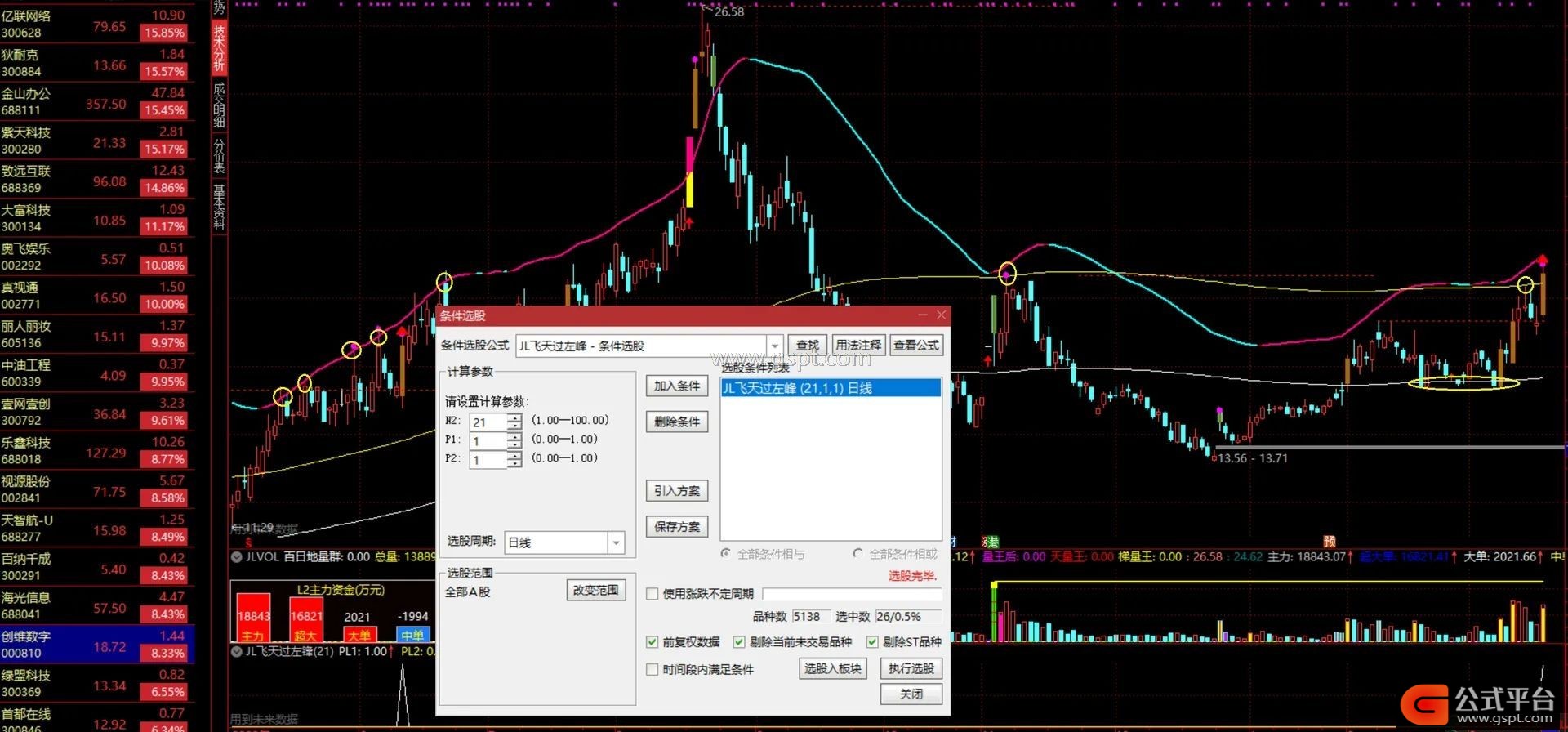Click the 执行选股 button
Image resolution: width=1568 pixels, height=732 pixels.
pyautogui.click(x=911, y=668)
